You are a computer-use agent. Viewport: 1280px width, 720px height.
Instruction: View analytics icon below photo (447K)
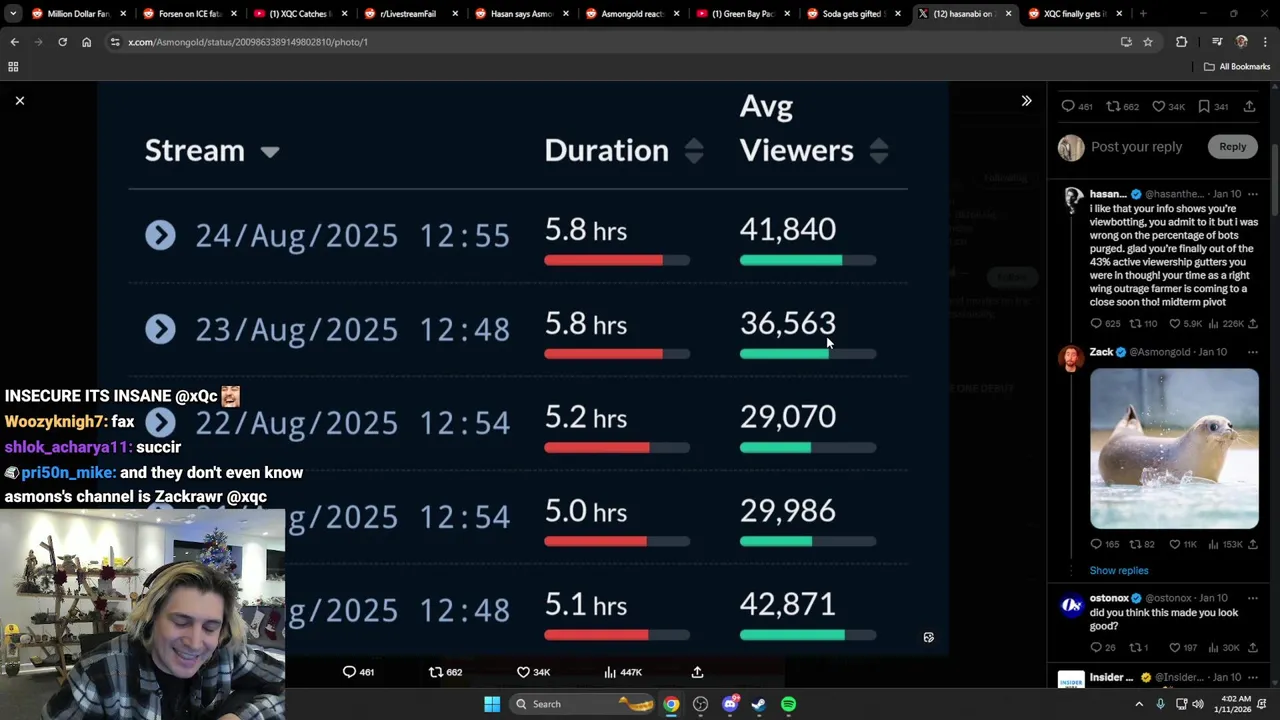coord(610,672)
